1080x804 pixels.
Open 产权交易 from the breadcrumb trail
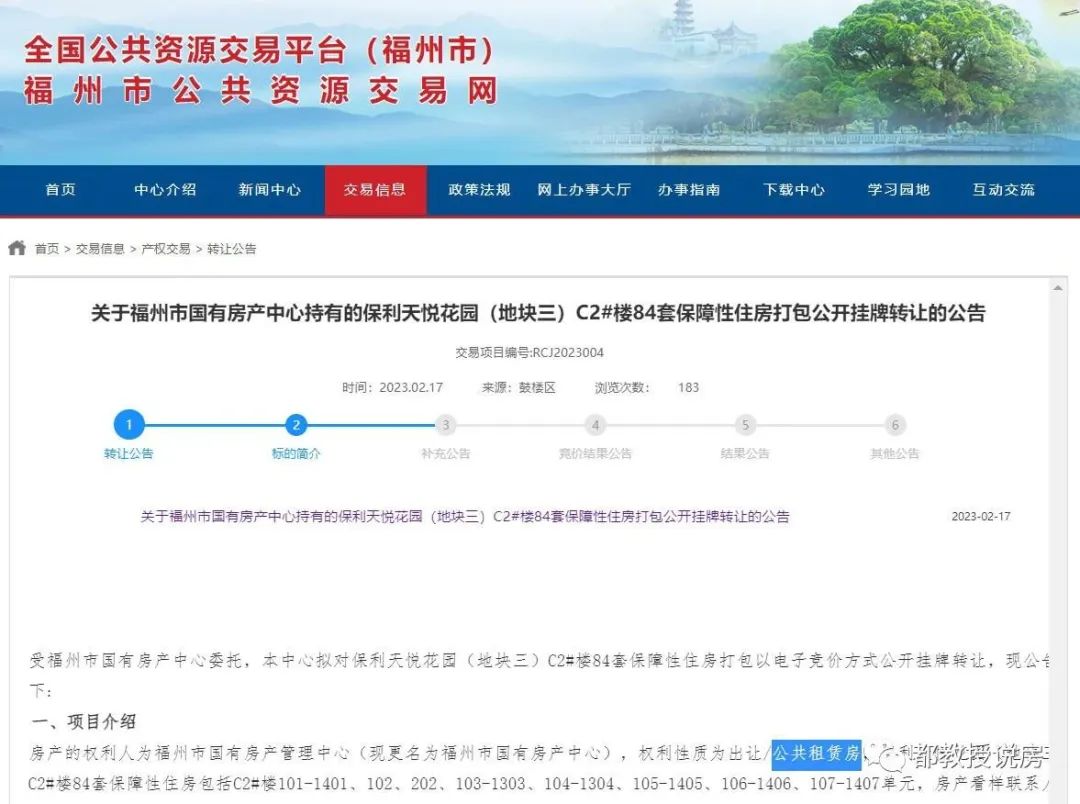point(165,248)
